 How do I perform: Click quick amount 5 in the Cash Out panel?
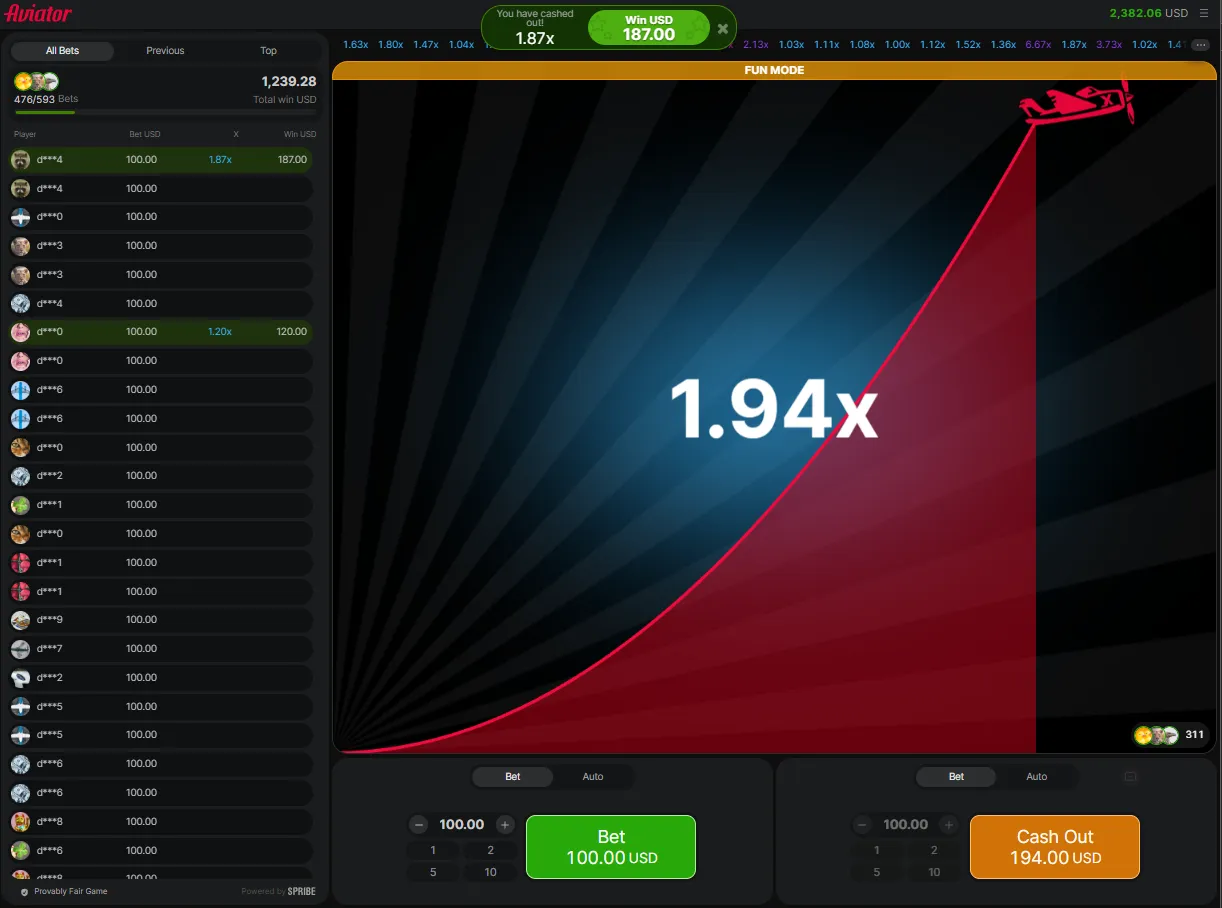click(x=877, y=872)
